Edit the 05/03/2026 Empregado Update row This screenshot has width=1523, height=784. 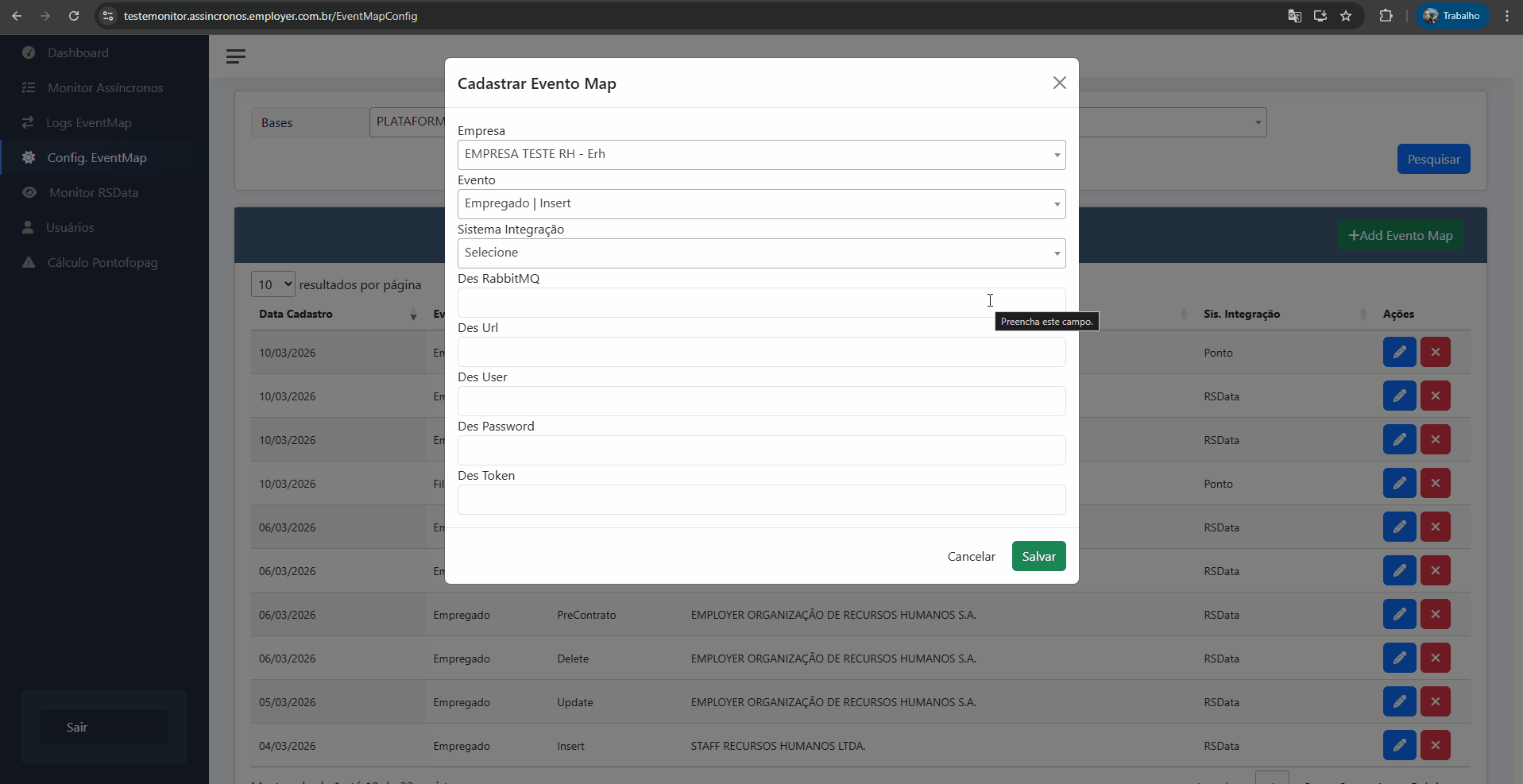point(1399,701)
